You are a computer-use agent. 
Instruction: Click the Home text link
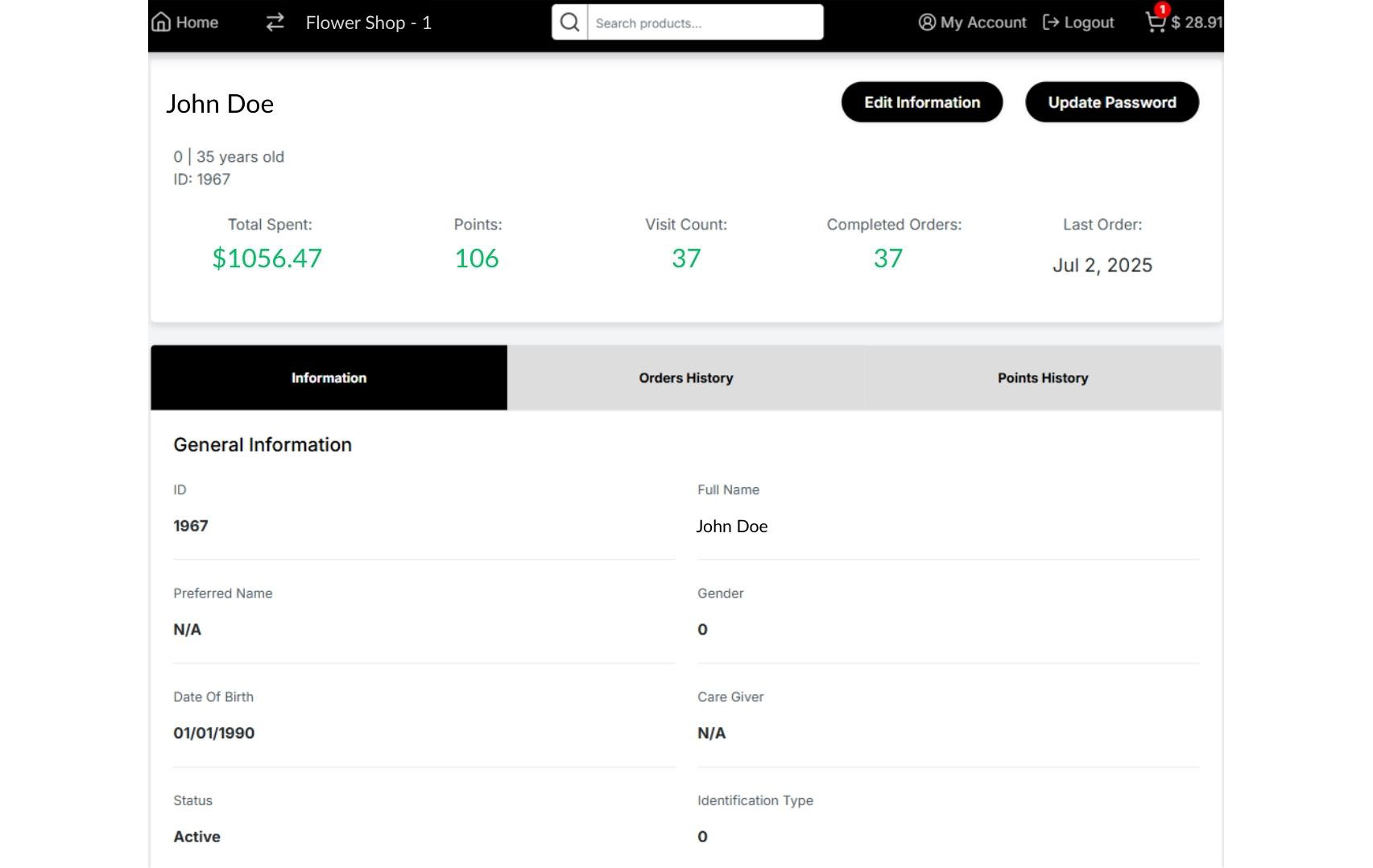click(x=197, y=23)
